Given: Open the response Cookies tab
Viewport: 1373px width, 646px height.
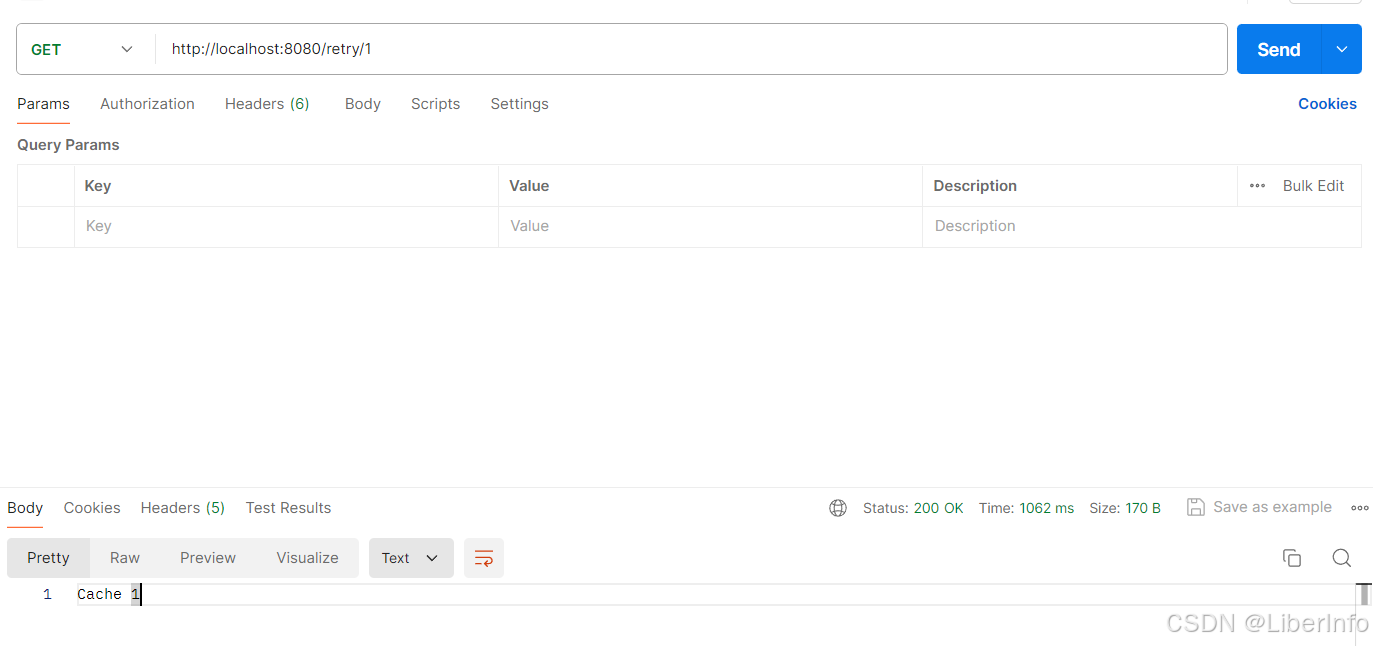Looking at the screenshot, I should click(91, 508).
